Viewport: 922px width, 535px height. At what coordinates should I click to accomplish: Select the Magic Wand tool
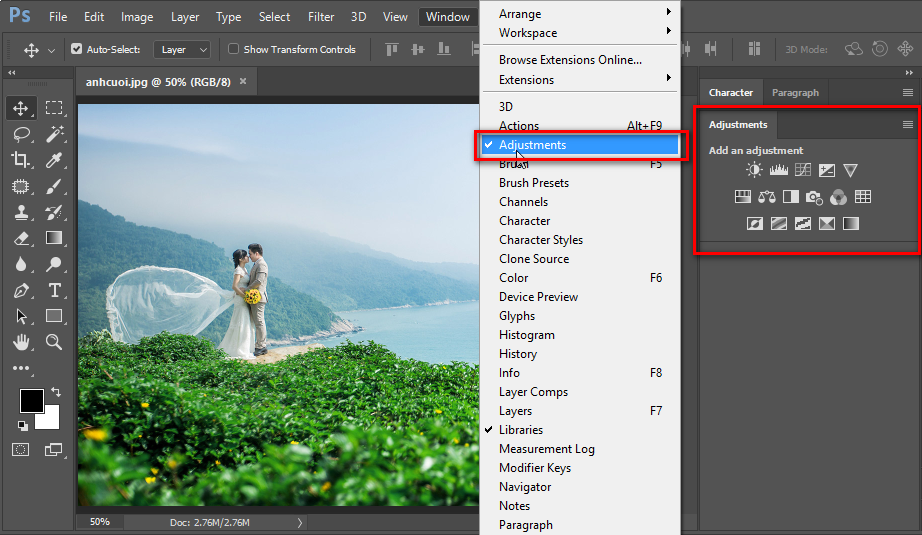coord(55,134)
